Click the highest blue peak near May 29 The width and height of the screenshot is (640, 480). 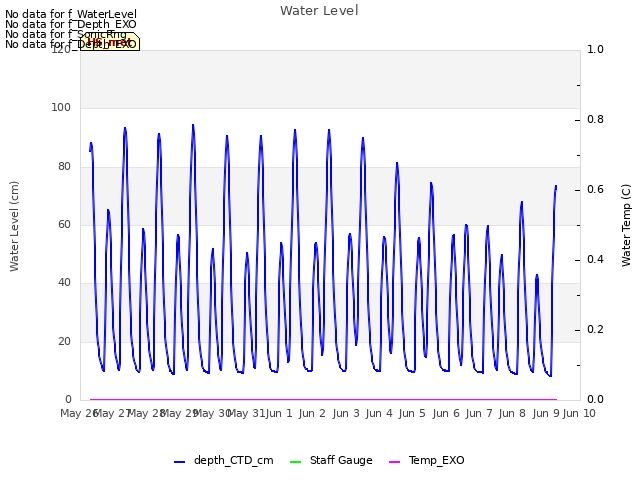193,125
